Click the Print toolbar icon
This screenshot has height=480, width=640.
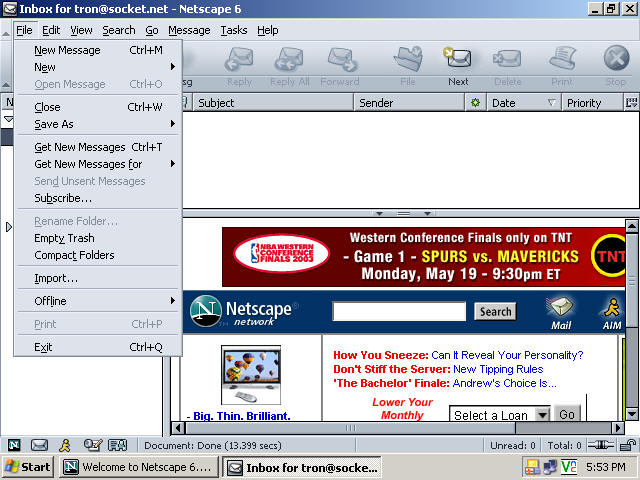pos(562,58)
